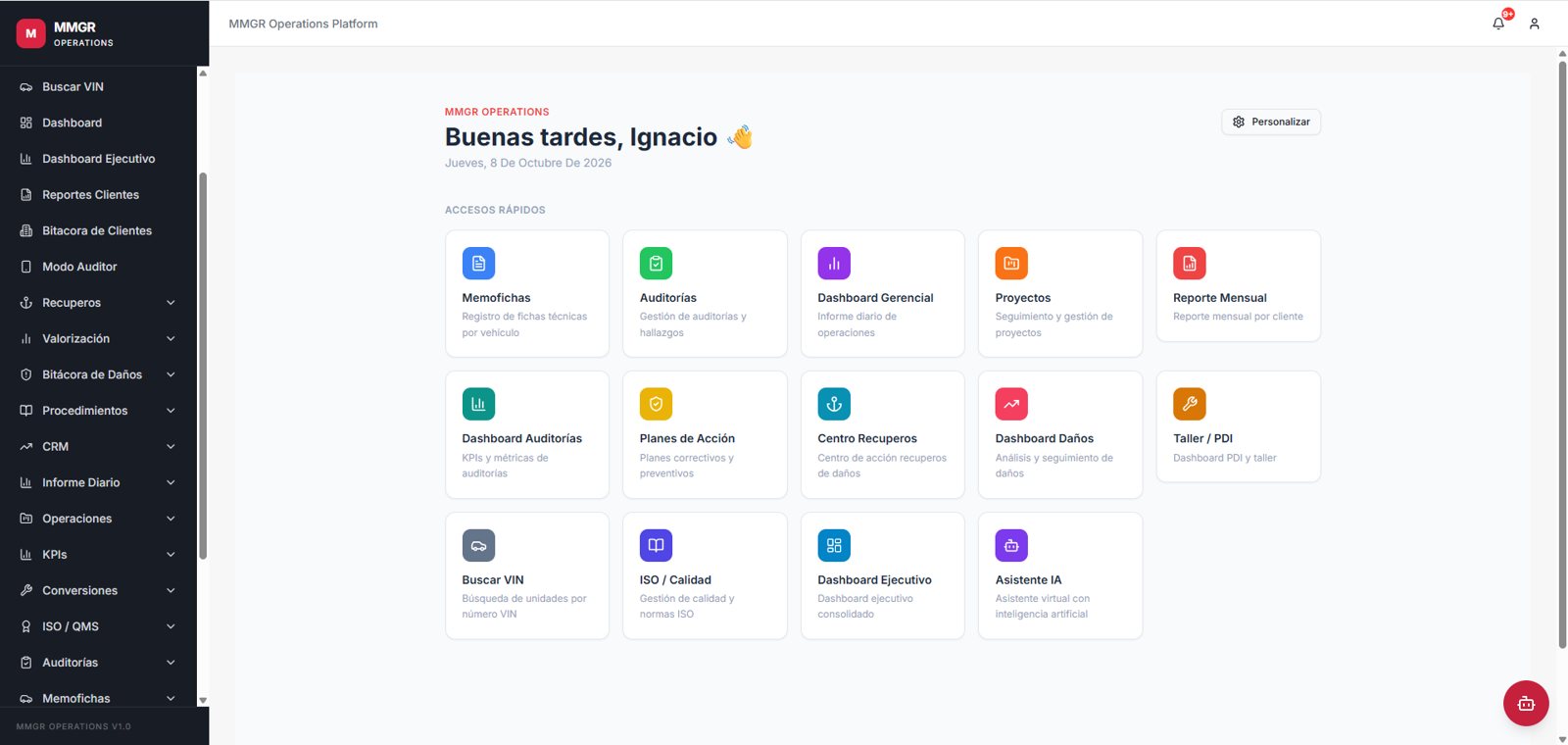Expand the Bitácora de Daños chevron
The height and width of the screenshot is (745, 1568).
pyautogui.click(x=171, y=374)
